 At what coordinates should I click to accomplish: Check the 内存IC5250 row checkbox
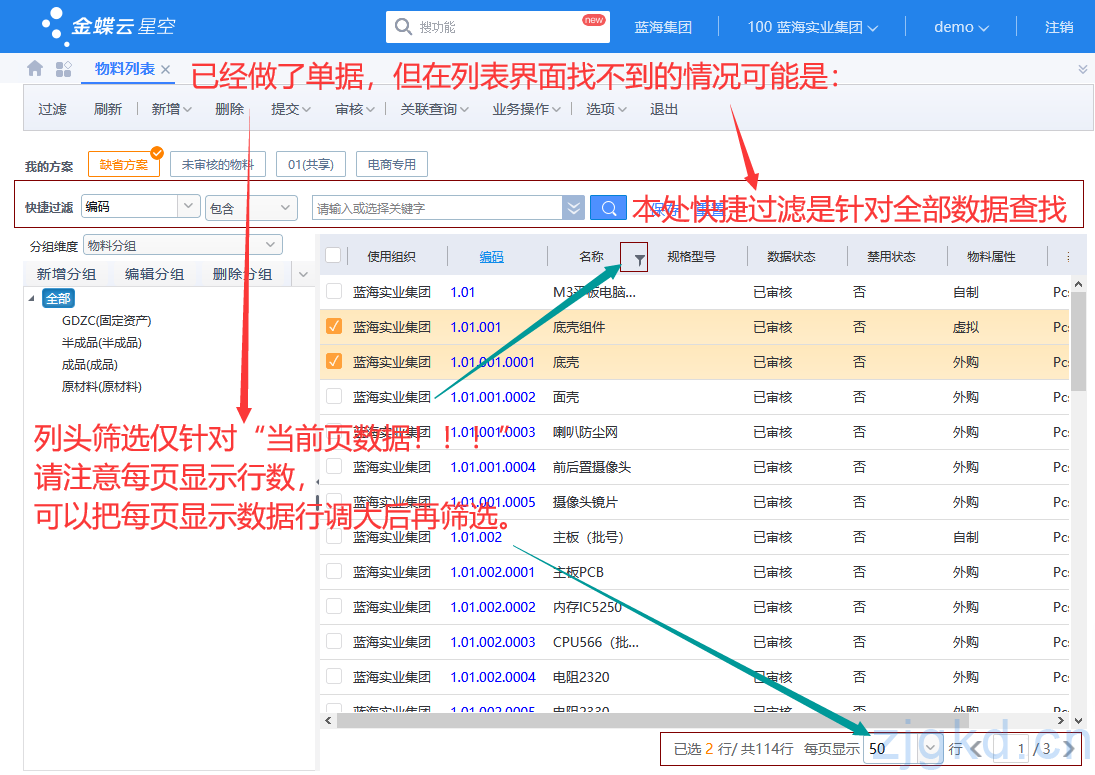pos(334,606)
